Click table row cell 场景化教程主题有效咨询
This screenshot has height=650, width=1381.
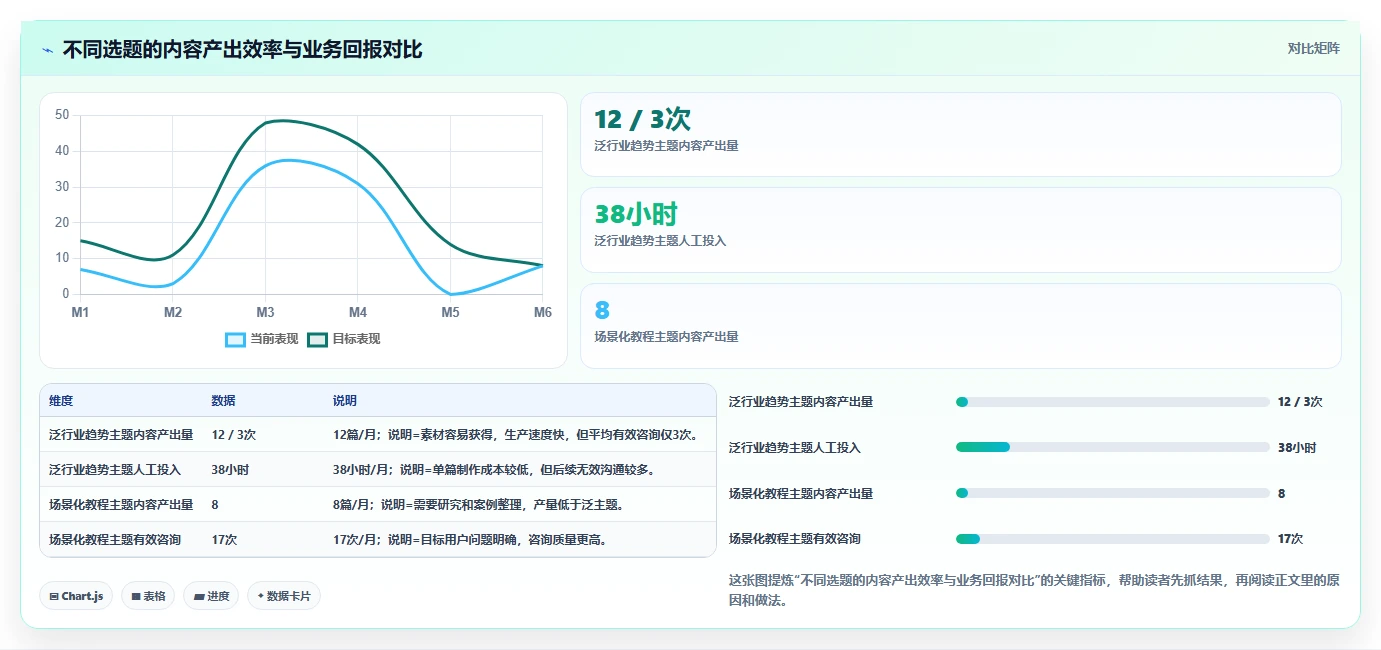pyautogui.click(x=115, y=540)
